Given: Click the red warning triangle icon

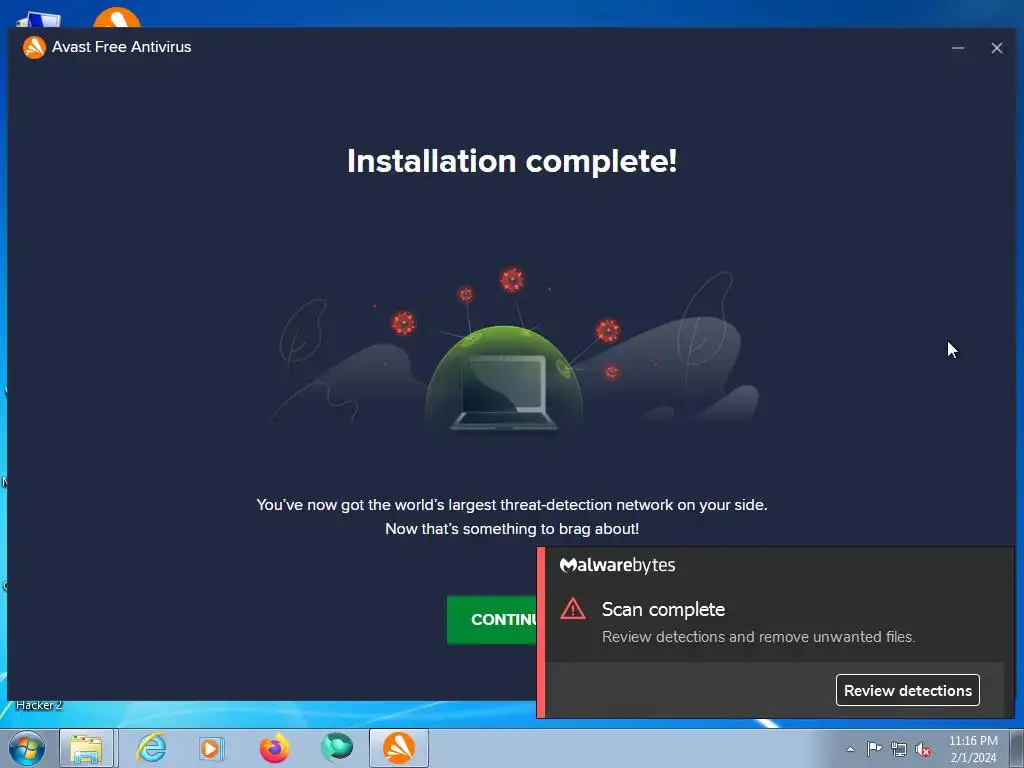Looking at the screenshot, I should pos(573,609).
